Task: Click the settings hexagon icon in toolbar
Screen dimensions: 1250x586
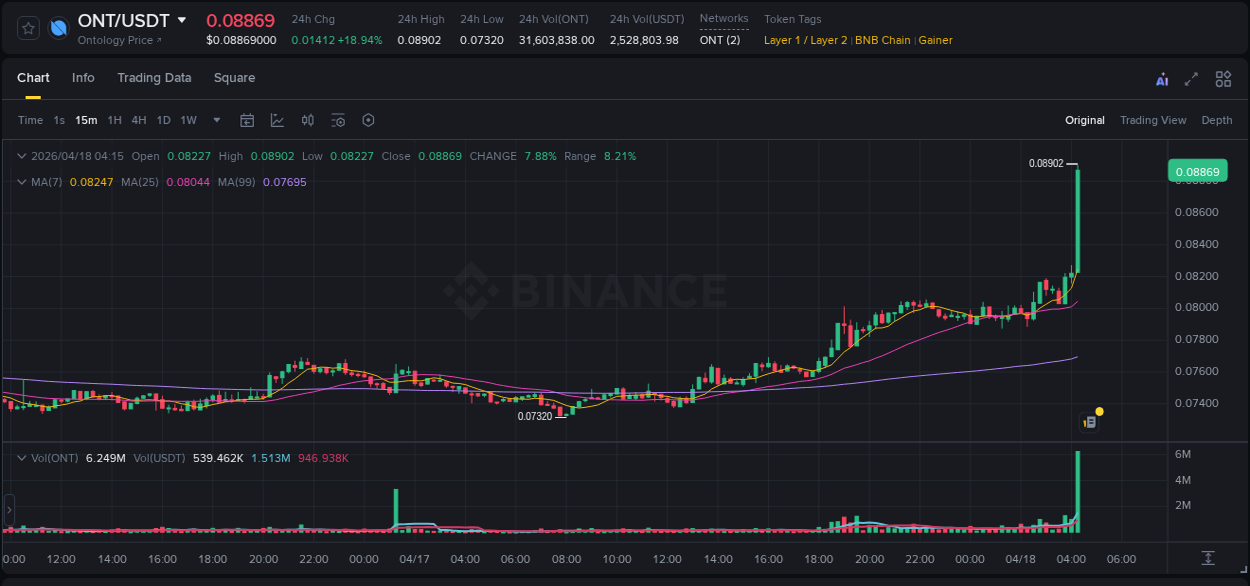Action: [368, 120]
